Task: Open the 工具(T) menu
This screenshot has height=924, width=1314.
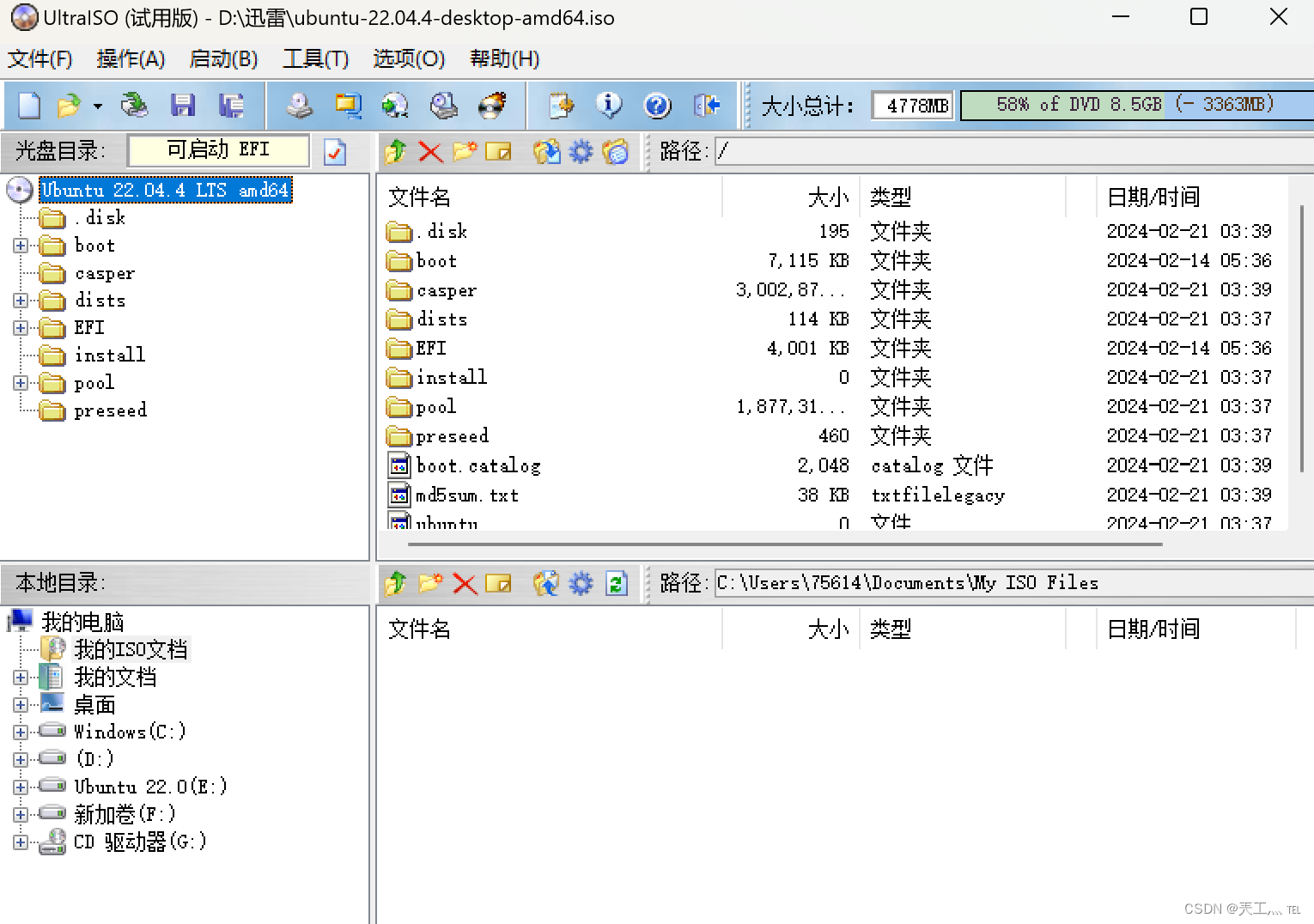Action: click(x=315, y=59)
